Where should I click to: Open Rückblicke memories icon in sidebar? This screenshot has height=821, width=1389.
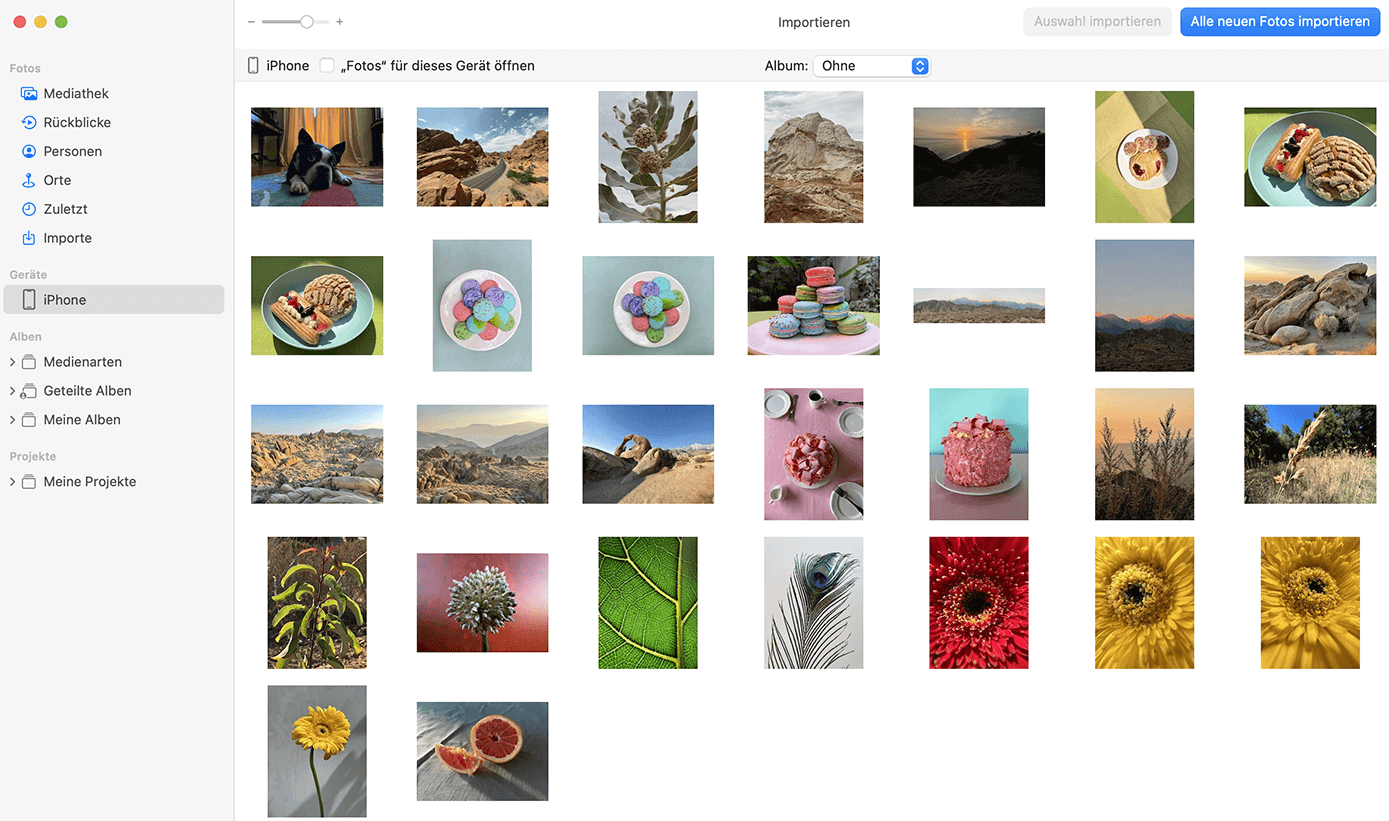coord(29,123)
